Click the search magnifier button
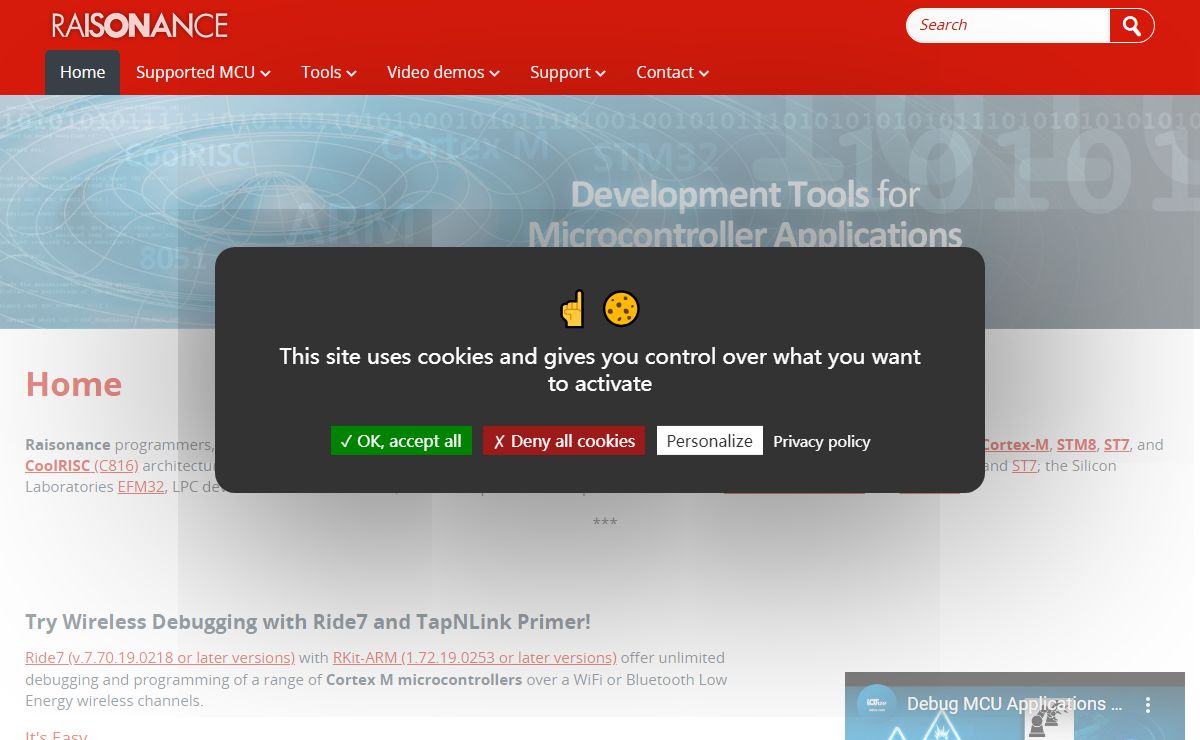Image resolution: width=1200 pixels, height=740 pixels. pyautogui.click(x=1132, y=26)
